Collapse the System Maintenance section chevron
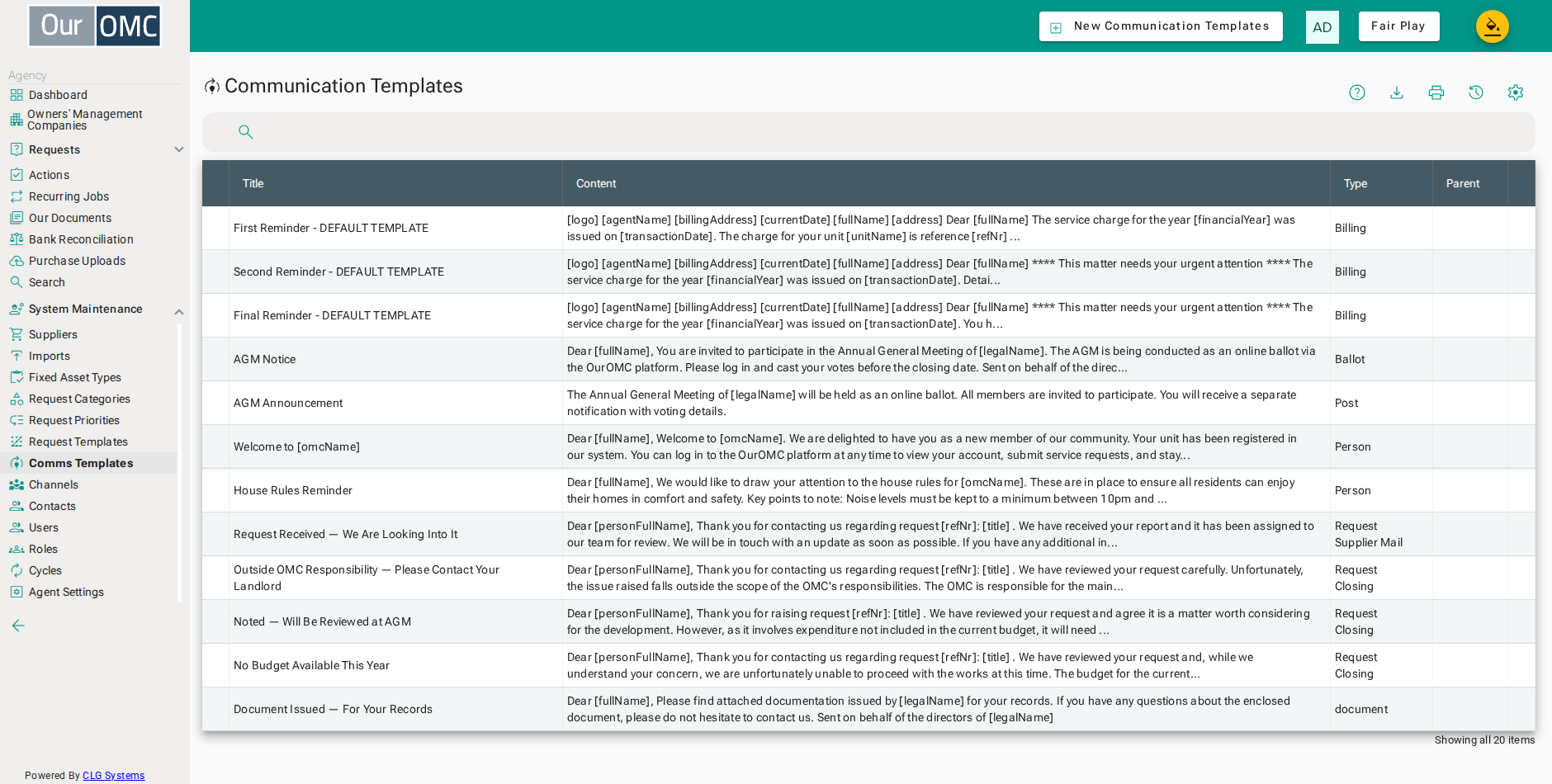Viewport: 1552px width, 784px height. [x=179, y=311]
